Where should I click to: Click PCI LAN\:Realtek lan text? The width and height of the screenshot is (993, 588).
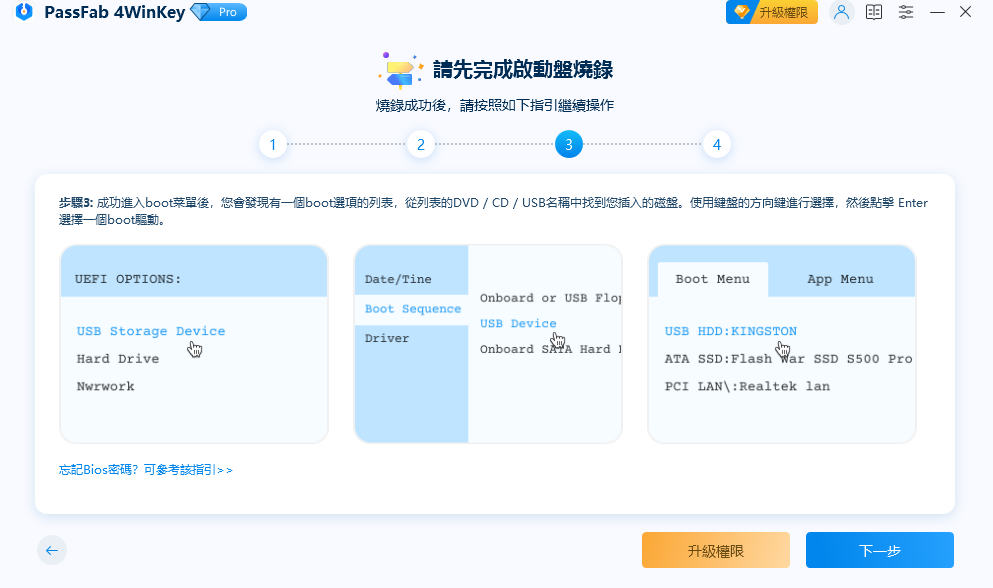[x=747, y=386]
